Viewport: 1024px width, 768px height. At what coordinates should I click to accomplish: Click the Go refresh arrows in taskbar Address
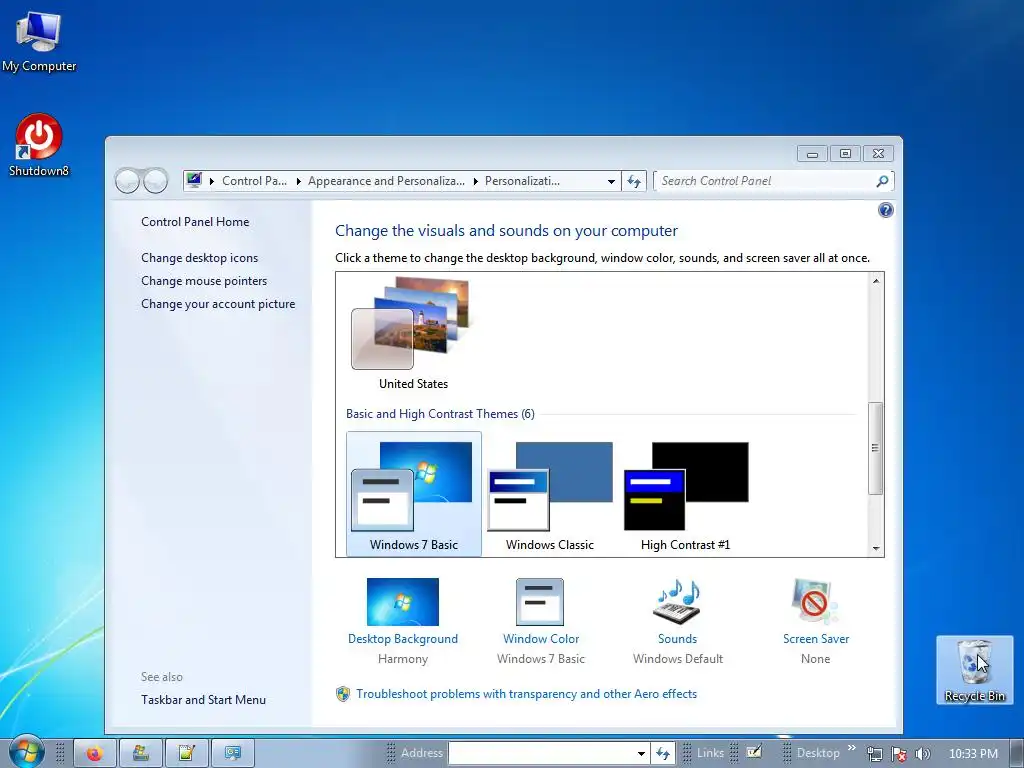pos(663,754)
